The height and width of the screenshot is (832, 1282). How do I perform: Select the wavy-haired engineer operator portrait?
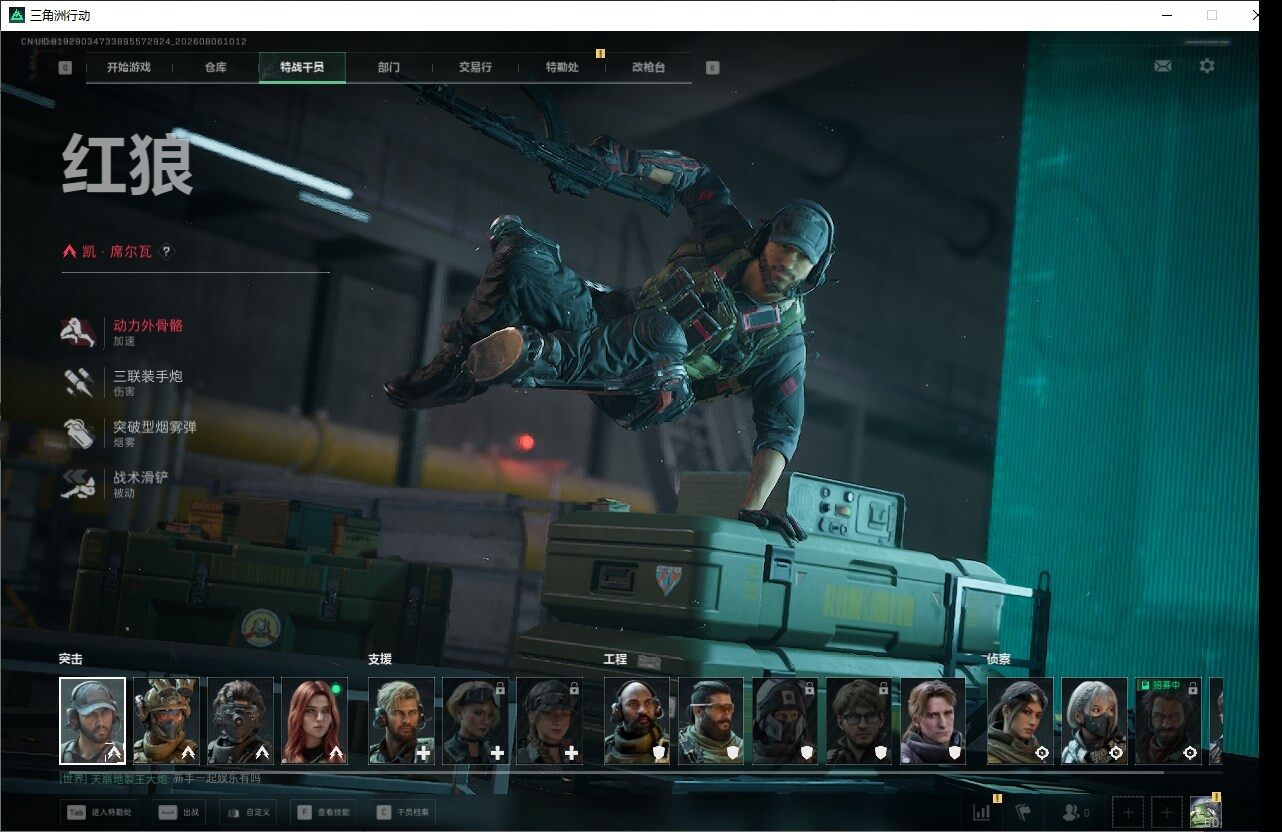[x=933, y=721]
